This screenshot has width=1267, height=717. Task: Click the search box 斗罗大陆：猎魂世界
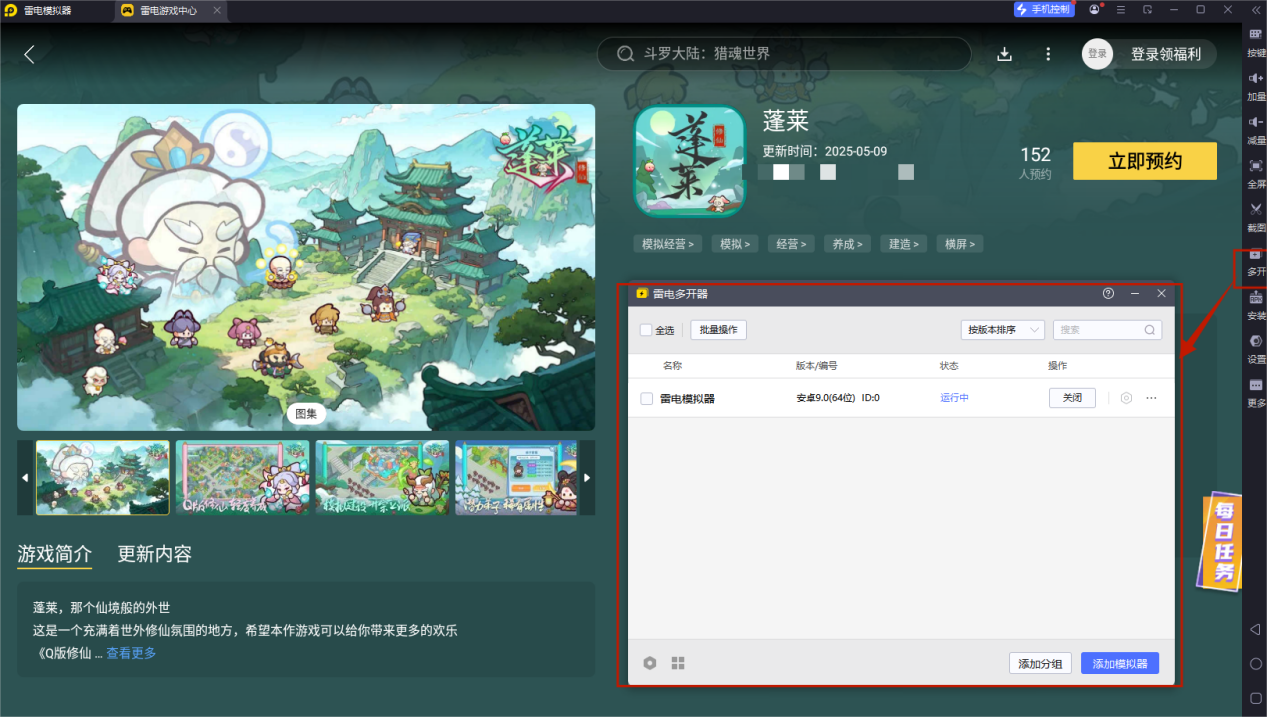pos(784,54)
